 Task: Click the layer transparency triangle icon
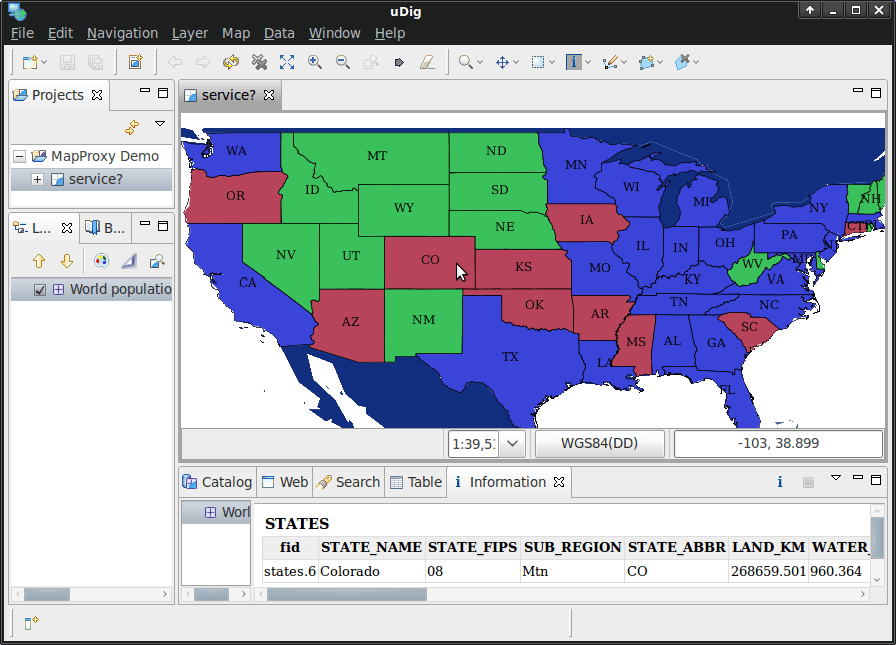pyautogui.click(x=129, y=261)
